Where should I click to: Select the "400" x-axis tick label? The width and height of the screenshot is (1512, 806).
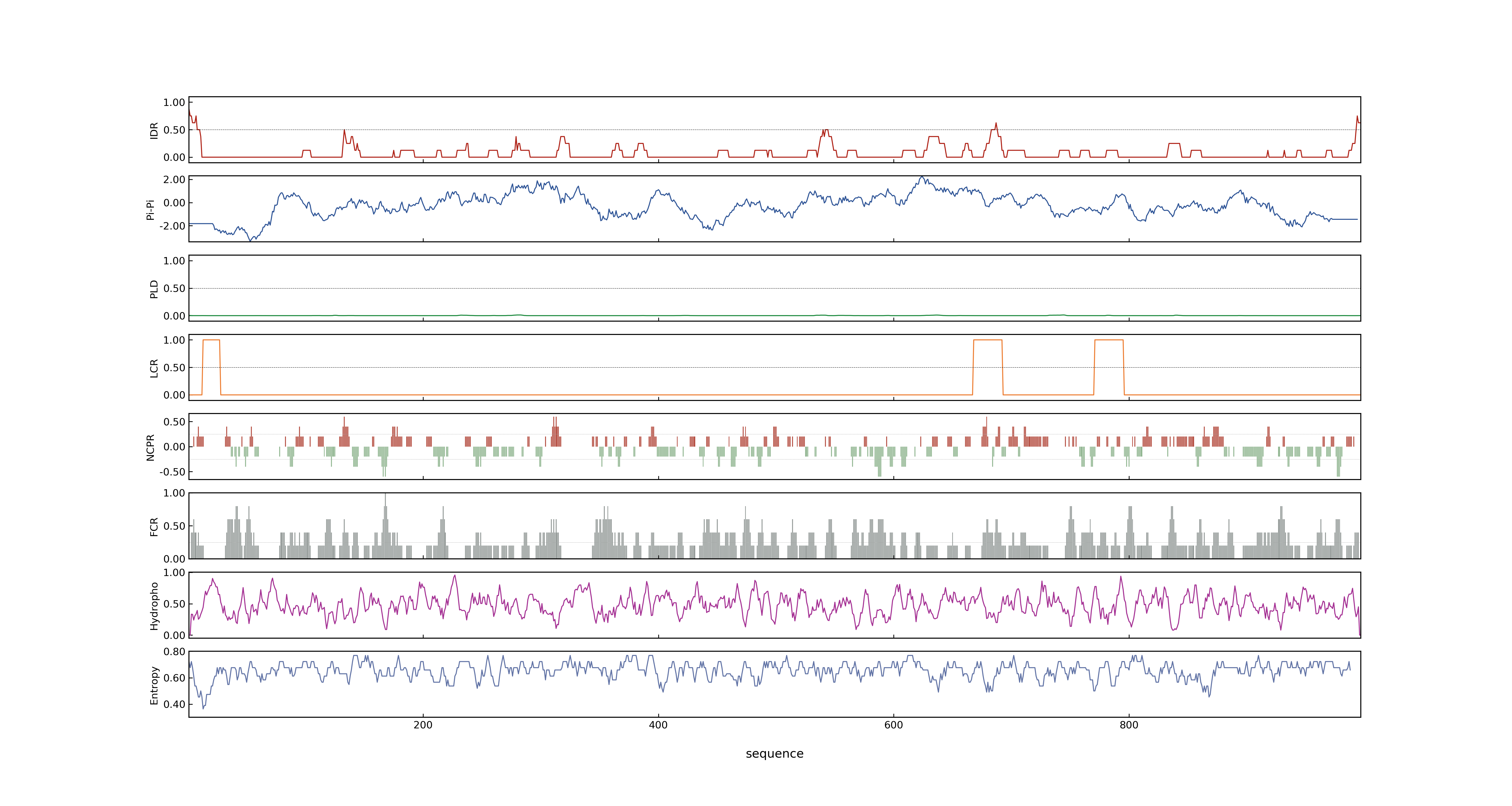658,725
